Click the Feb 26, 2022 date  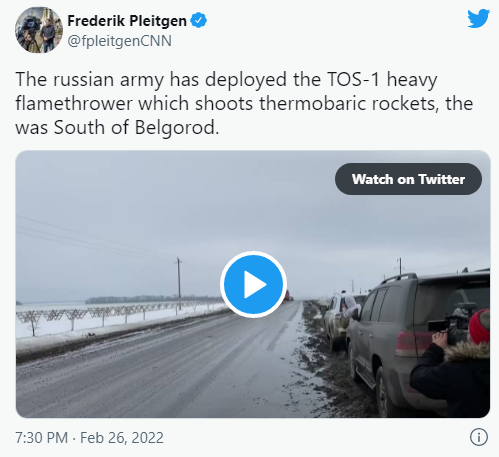[x=122, y=438]
